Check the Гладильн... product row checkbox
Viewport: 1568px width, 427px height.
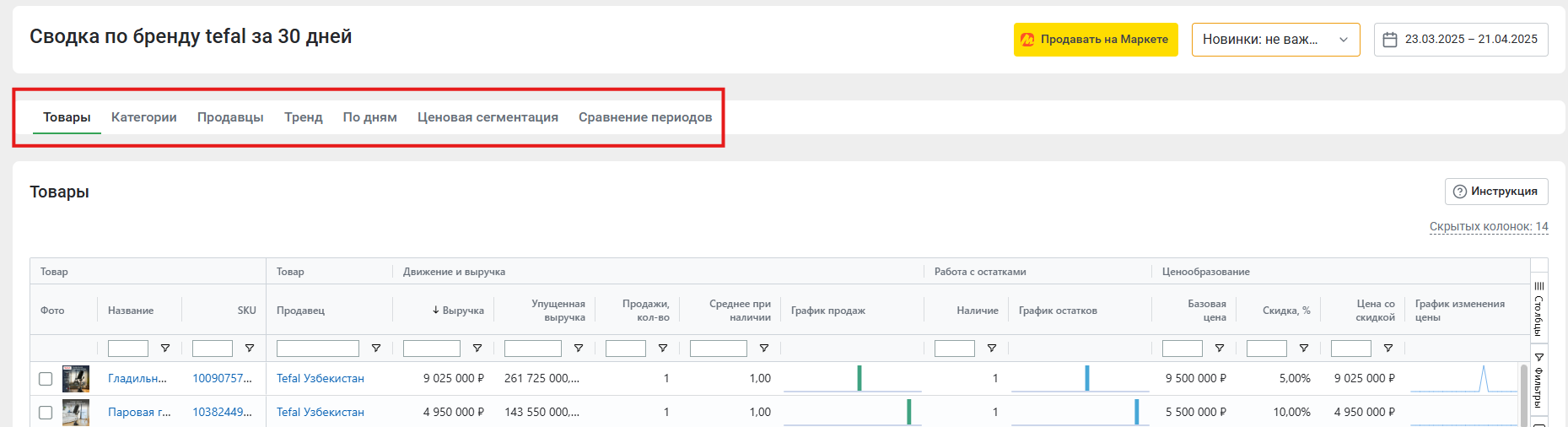(x=46, y=379)
